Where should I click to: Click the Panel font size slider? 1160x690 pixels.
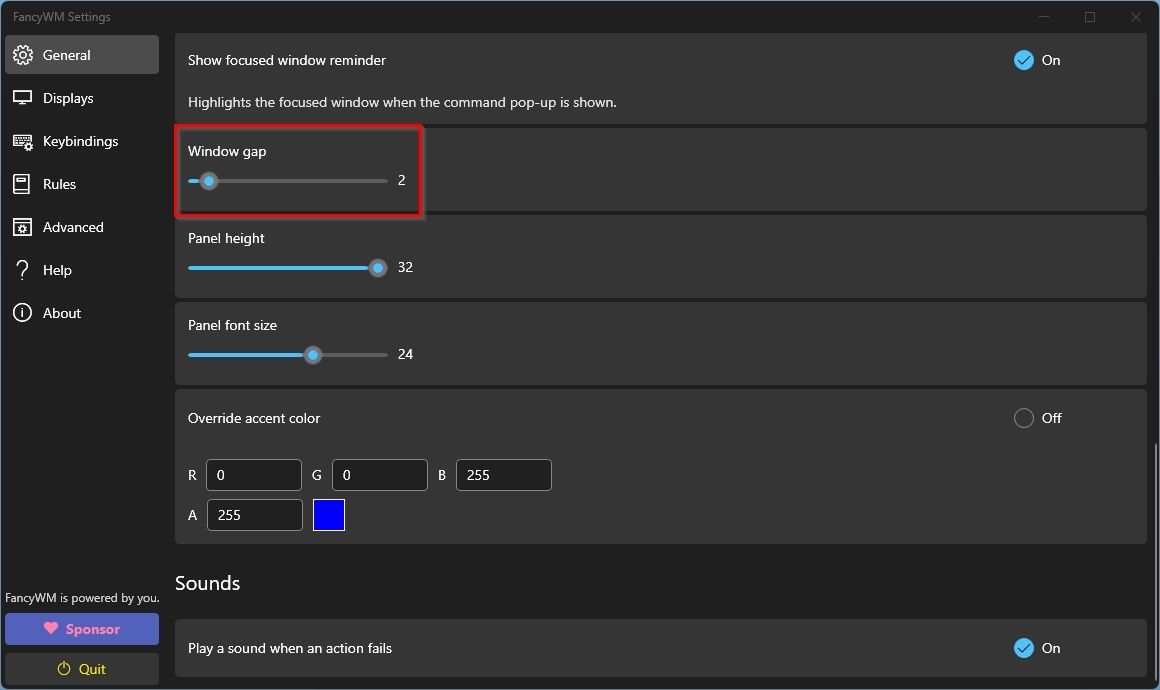pyautogui.click(x=313, y=354)
